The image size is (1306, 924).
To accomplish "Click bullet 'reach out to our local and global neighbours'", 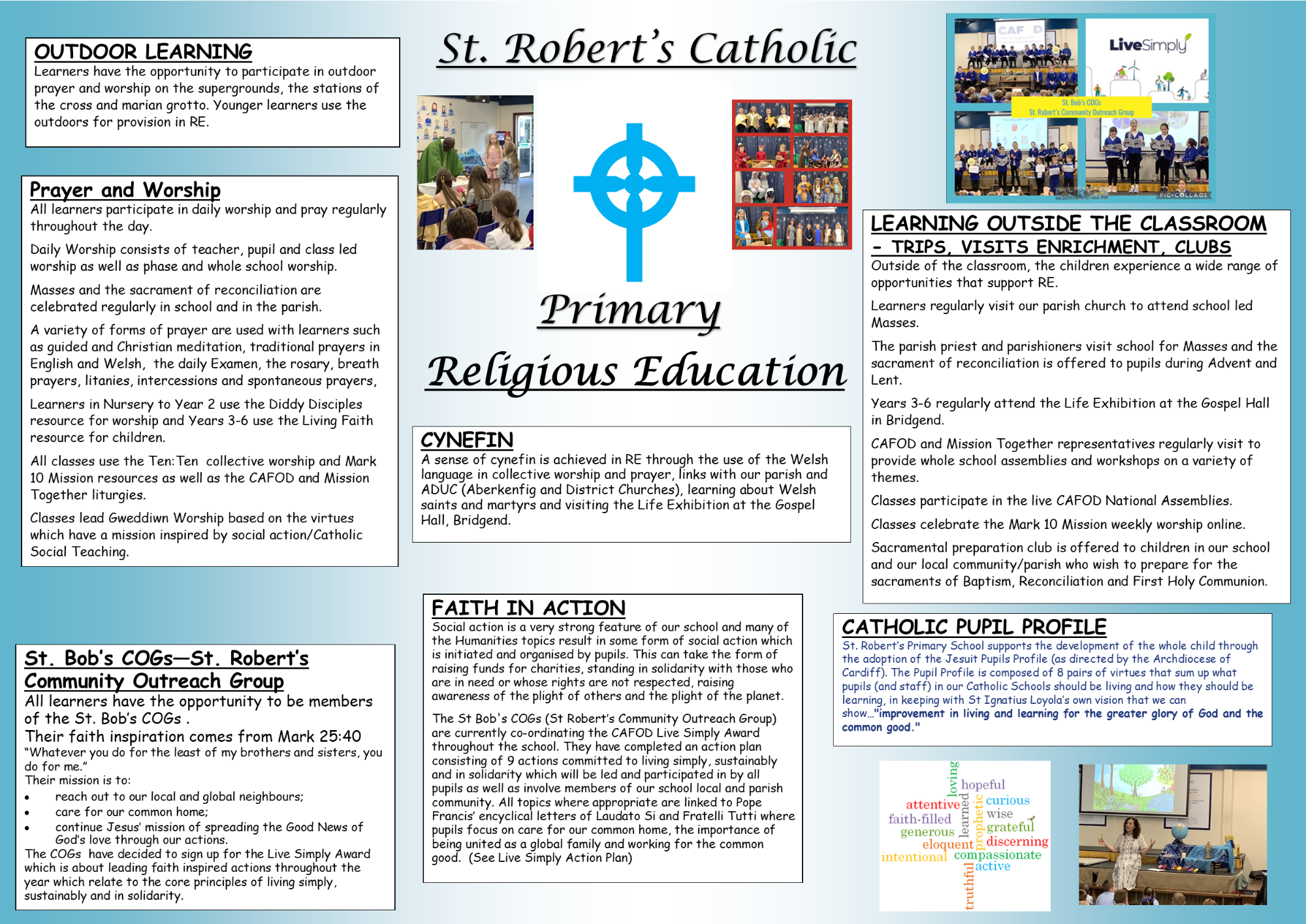I will [179, 797].
